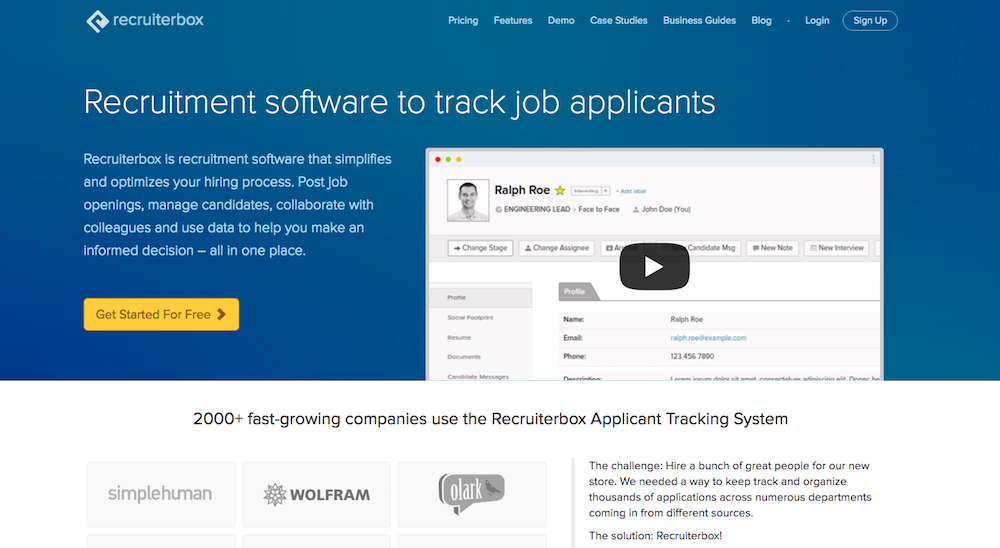
Task: Click the simplehuman company logo
Action: (161, 493)
